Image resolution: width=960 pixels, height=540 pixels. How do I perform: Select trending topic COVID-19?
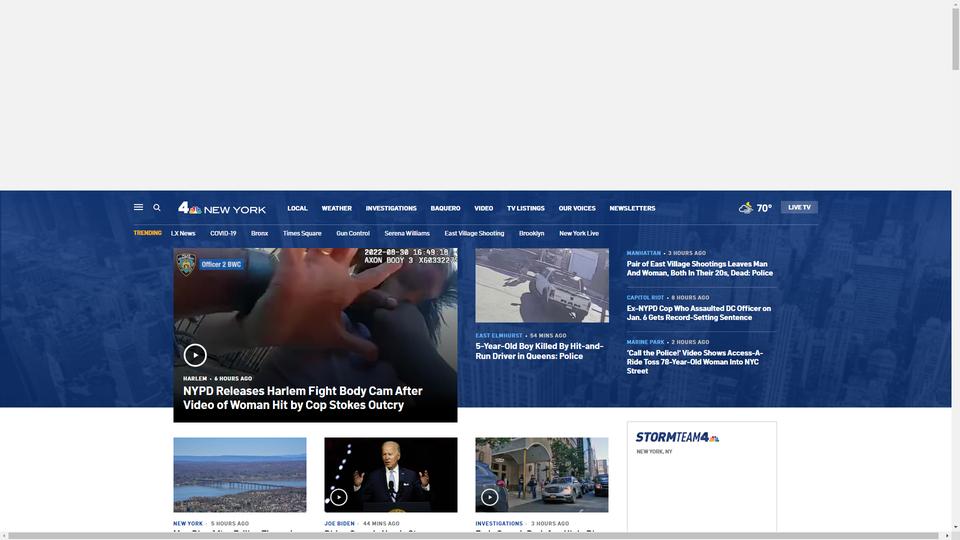(x=223, y=233)
